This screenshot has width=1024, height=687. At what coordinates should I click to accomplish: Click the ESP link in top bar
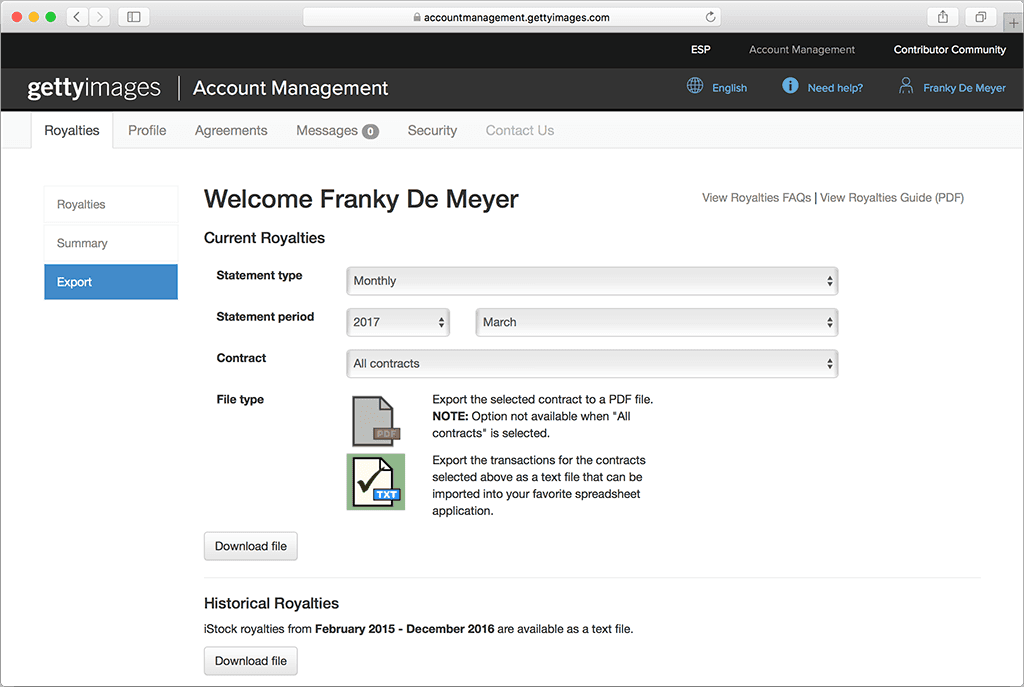[x=701, y=50]
